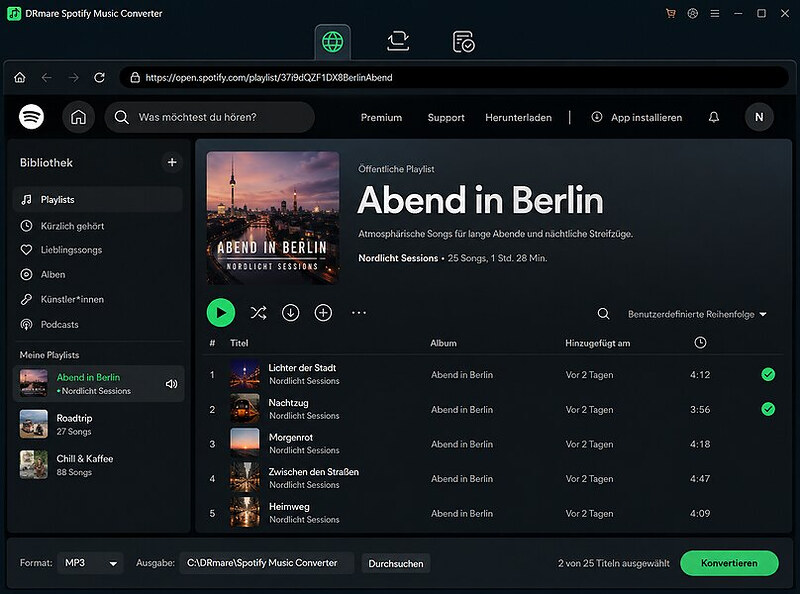Uncheck the Nachtzug selection checkmark

click(768, 409)
